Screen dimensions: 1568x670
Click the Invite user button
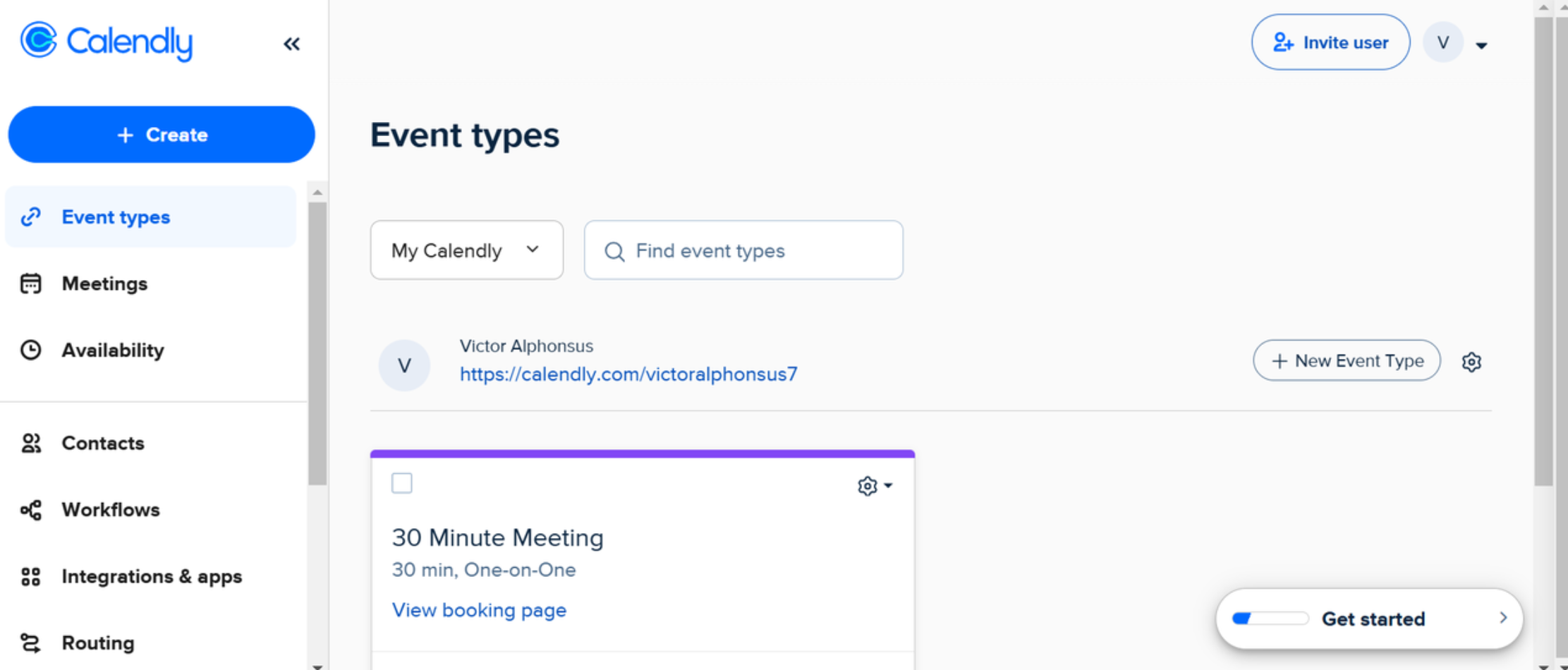(x=1330, y=42)
